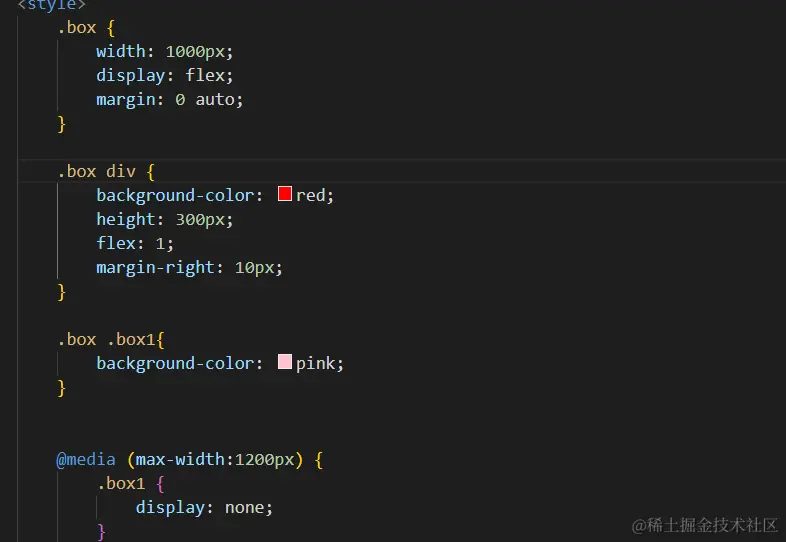Click the 'pink;' value text
This screenshot has width=786, height=542.
(x=320, y=364)
